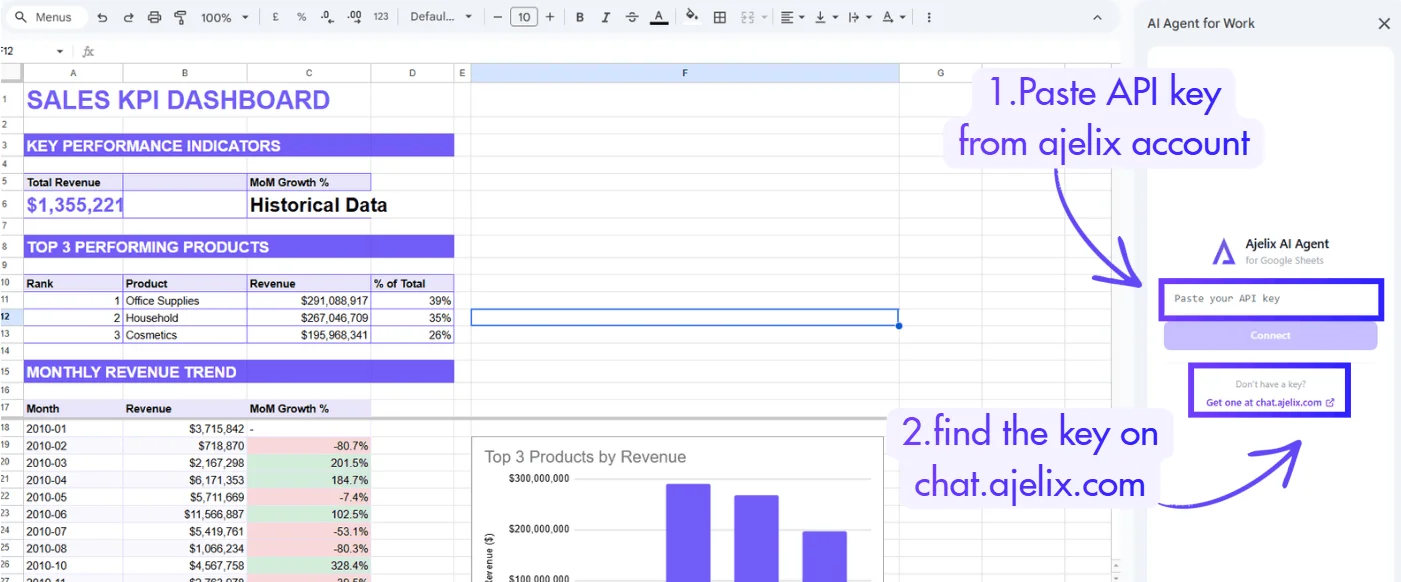Click the Decrease decimal places icon
This screenshot has width=1401, height=582.
click(328, 17)
